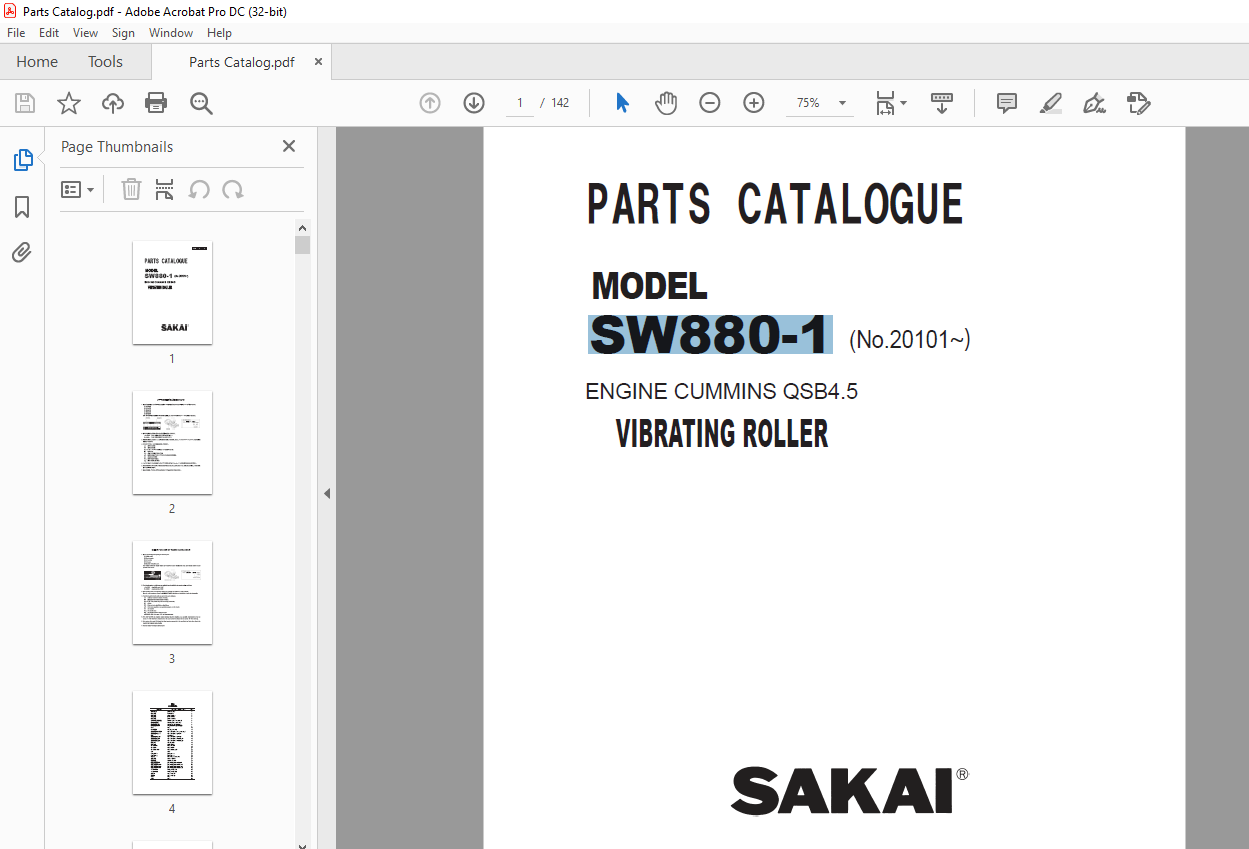Click the VIBRATING ROLLER text
Viewport: 1249px width, 849px height.
pos(722,434)
